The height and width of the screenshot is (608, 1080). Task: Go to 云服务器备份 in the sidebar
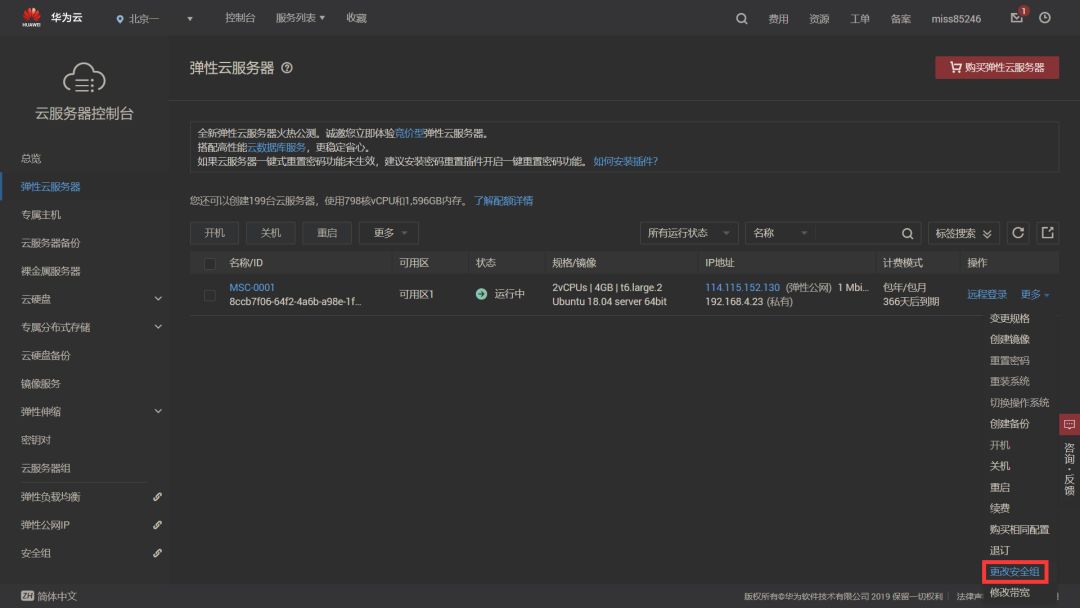coord(50,243)
